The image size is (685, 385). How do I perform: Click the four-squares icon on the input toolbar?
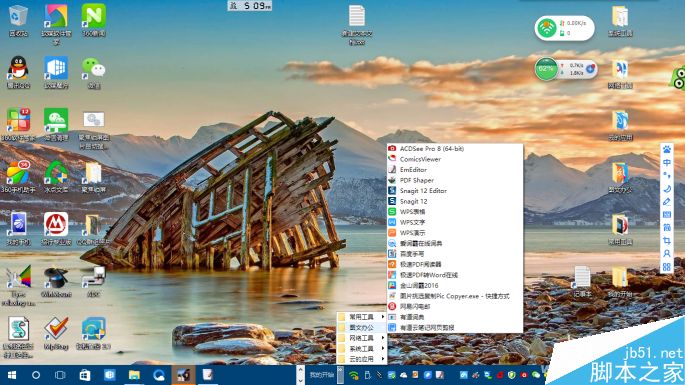(x=667, y=267)
